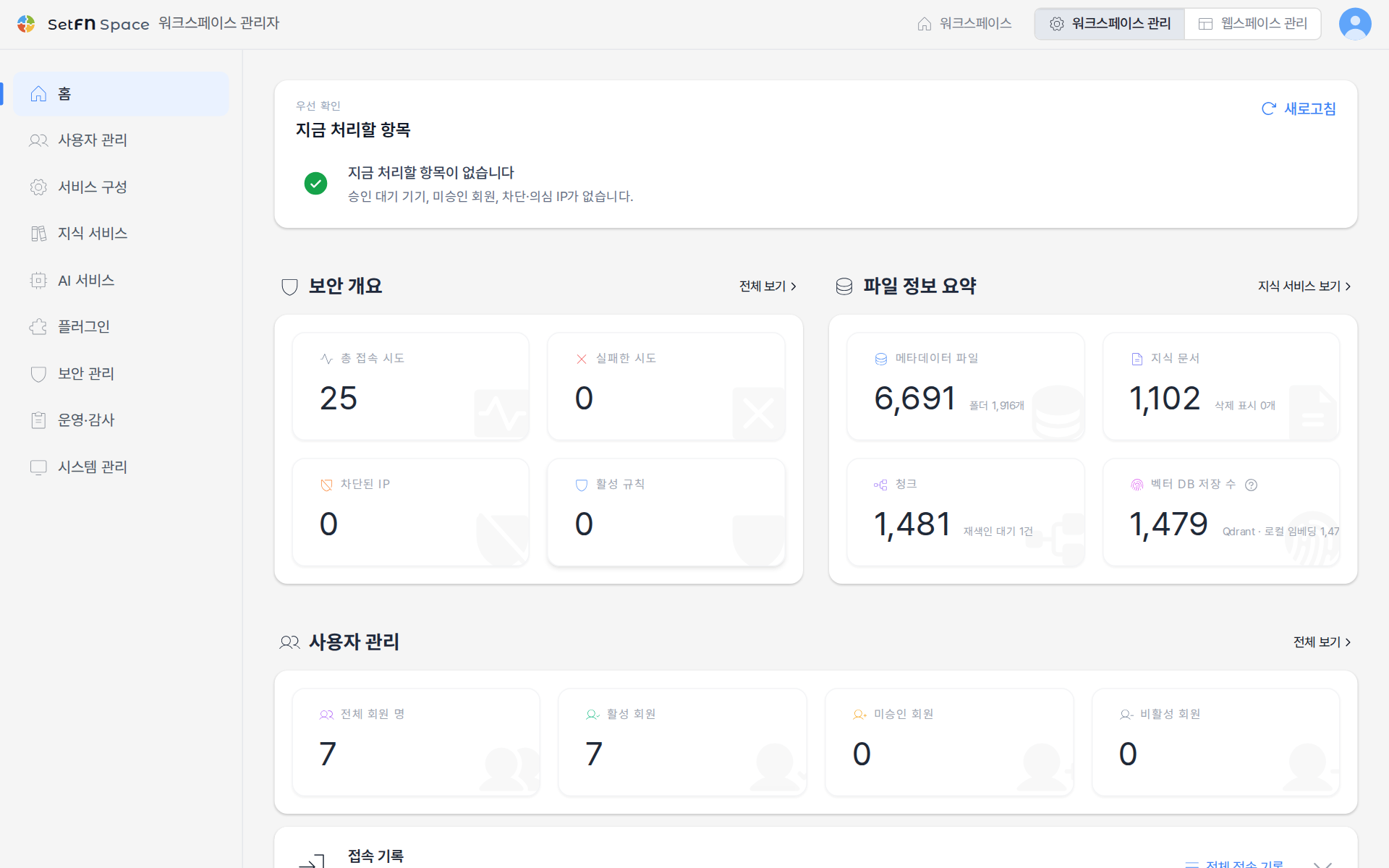This screenshot has height=868, width=1389.
Task: Switch to the 웹스페이스 관리 tab
Action: point(1252,24)
